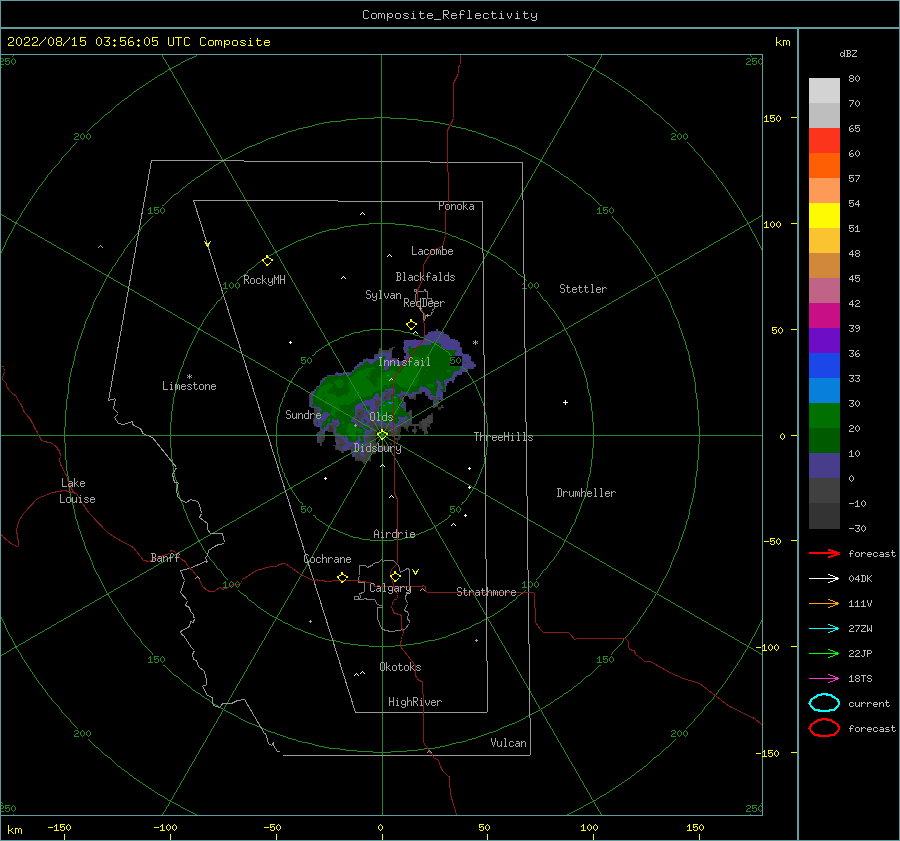Click the Stettler label

coord(583,289)
